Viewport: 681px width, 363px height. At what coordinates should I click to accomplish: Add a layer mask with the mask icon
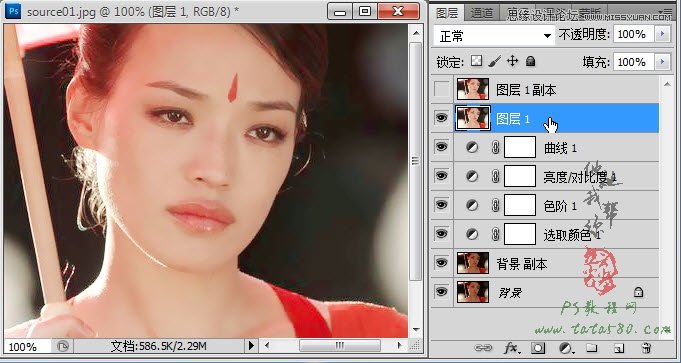(x=539, y=348)
